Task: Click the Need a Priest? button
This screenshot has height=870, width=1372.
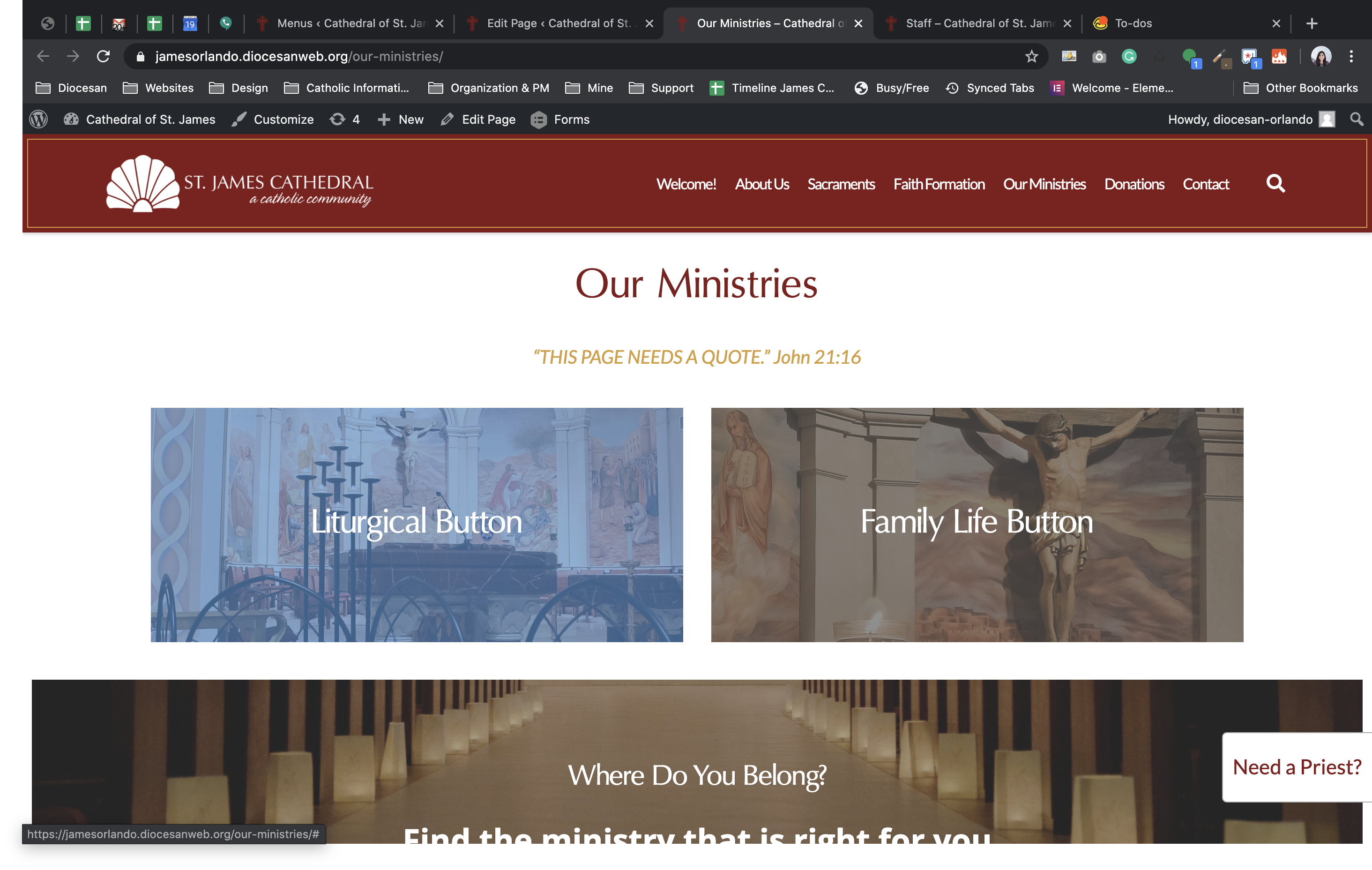Action: click(x=1297, y=767)
